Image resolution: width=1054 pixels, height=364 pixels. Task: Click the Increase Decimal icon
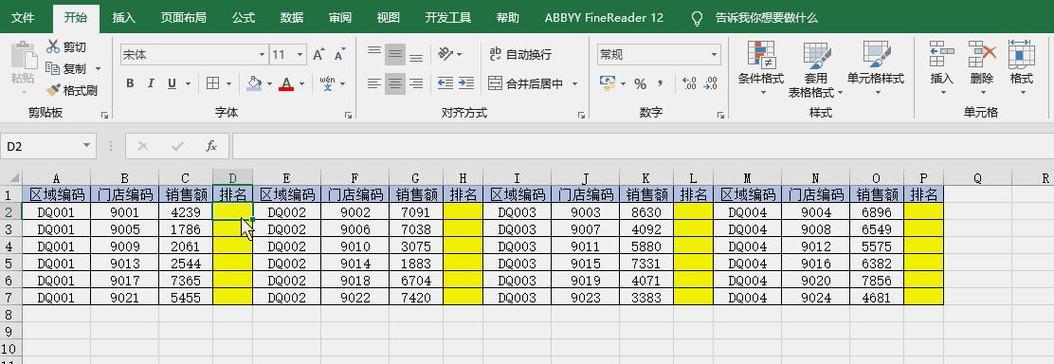pyautogui.click(x=689, y=84)
